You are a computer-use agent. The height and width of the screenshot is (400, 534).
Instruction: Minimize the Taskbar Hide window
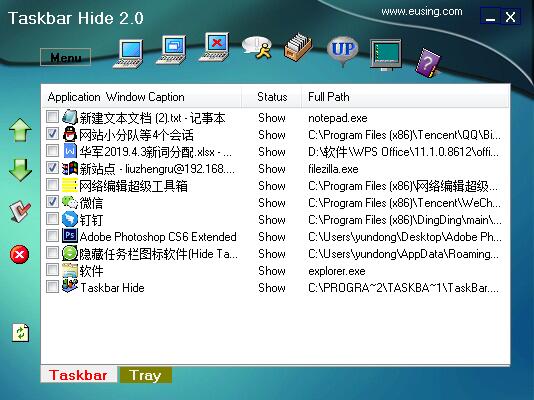click(490, 16)
